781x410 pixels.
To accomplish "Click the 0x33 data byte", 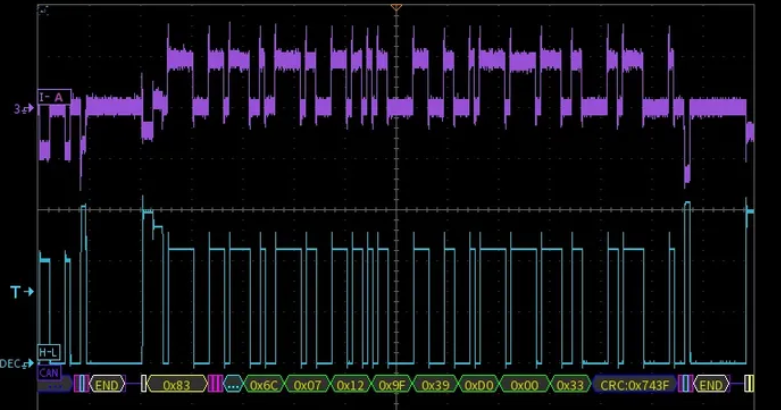I will click(x=569, y=384).
